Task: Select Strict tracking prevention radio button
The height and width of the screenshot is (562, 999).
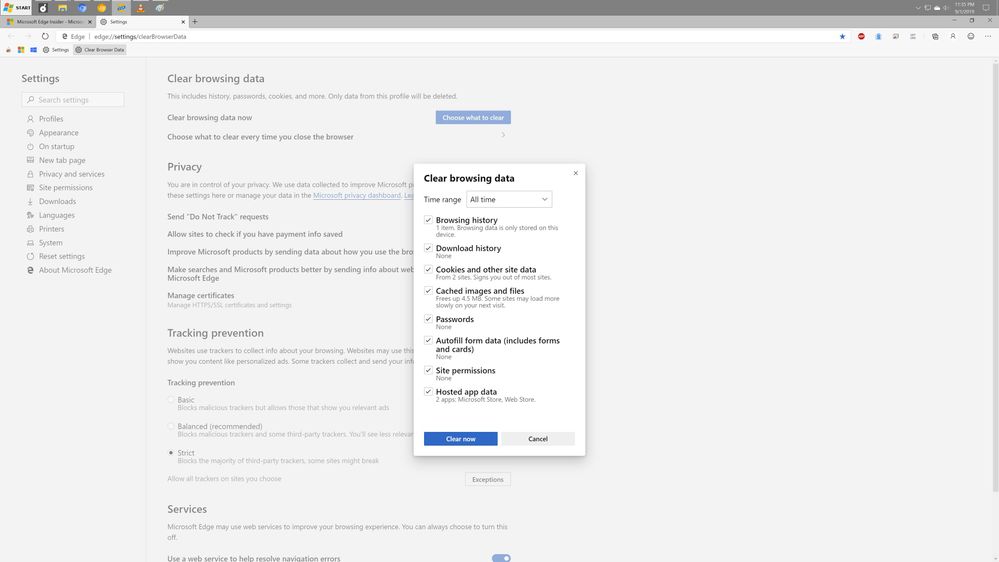Action: click(171, 452)
